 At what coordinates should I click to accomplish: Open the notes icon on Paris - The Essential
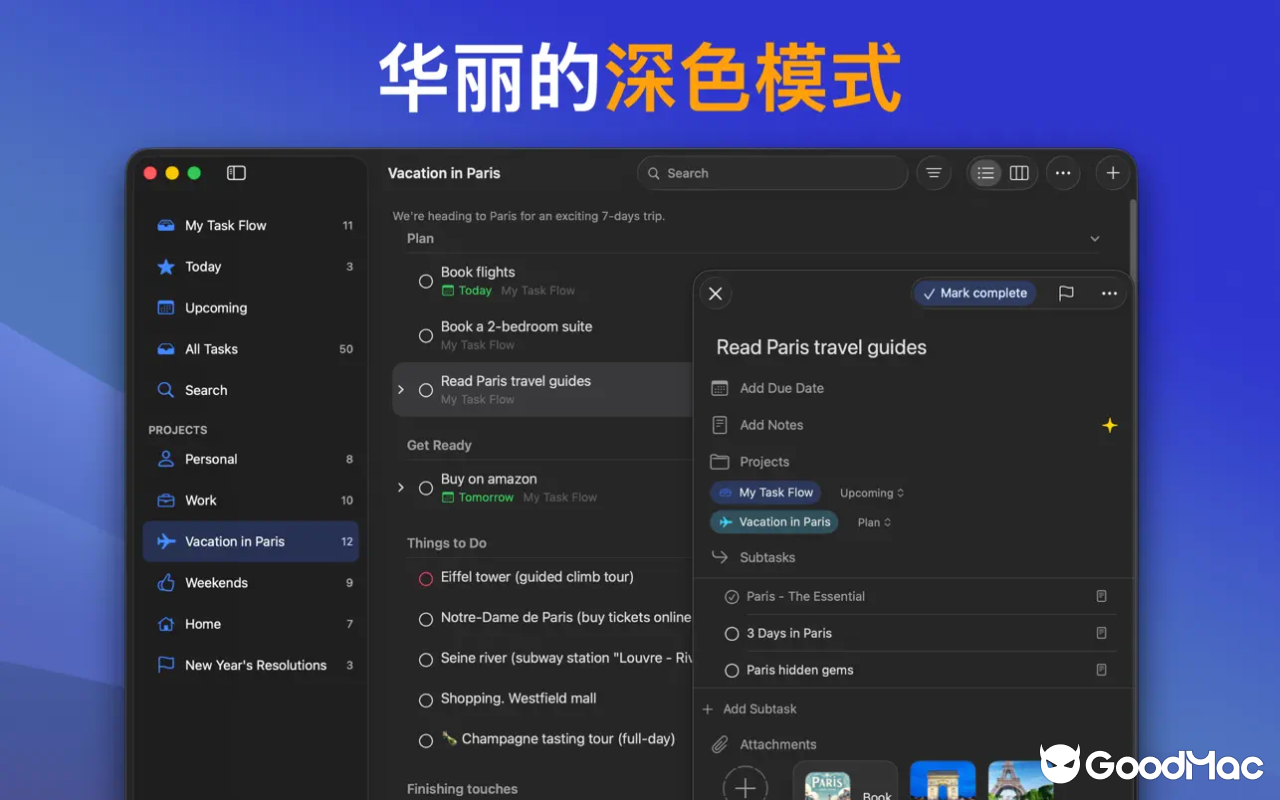pos(1101,596)
